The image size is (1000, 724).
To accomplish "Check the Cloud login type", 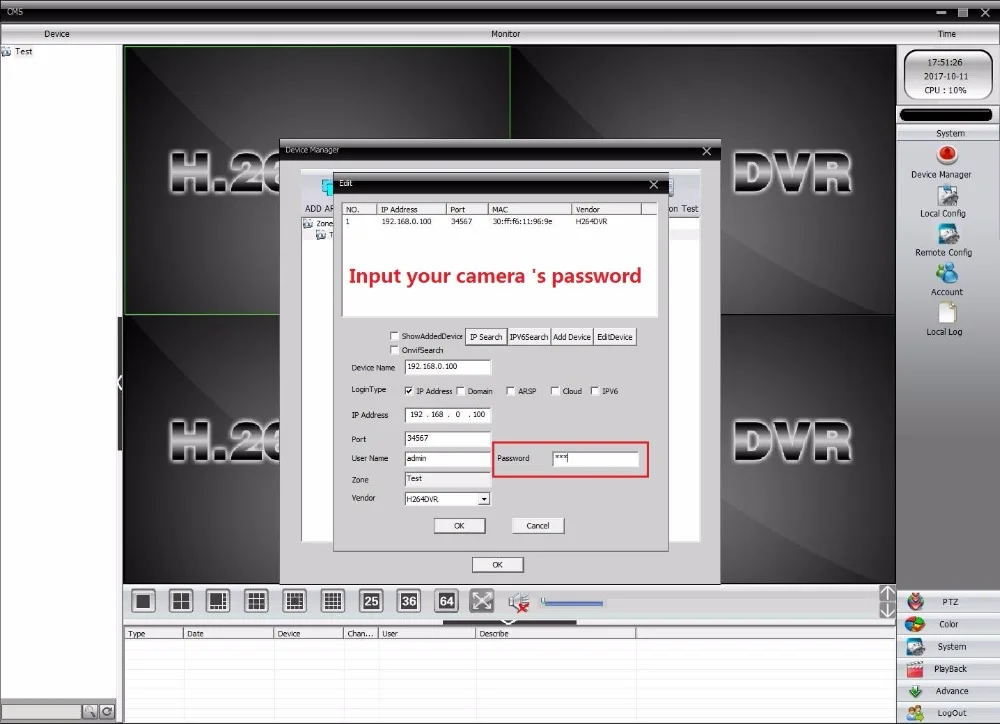I will (x=555, y=391).
